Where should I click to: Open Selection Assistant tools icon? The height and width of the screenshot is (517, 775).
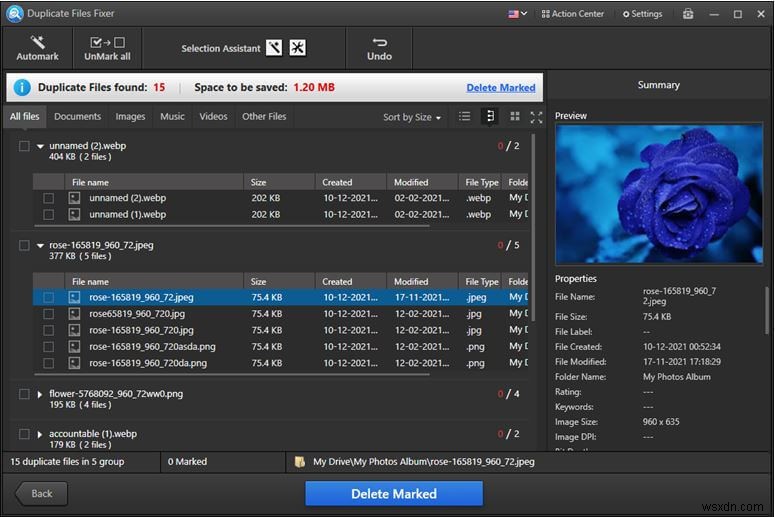298,48
